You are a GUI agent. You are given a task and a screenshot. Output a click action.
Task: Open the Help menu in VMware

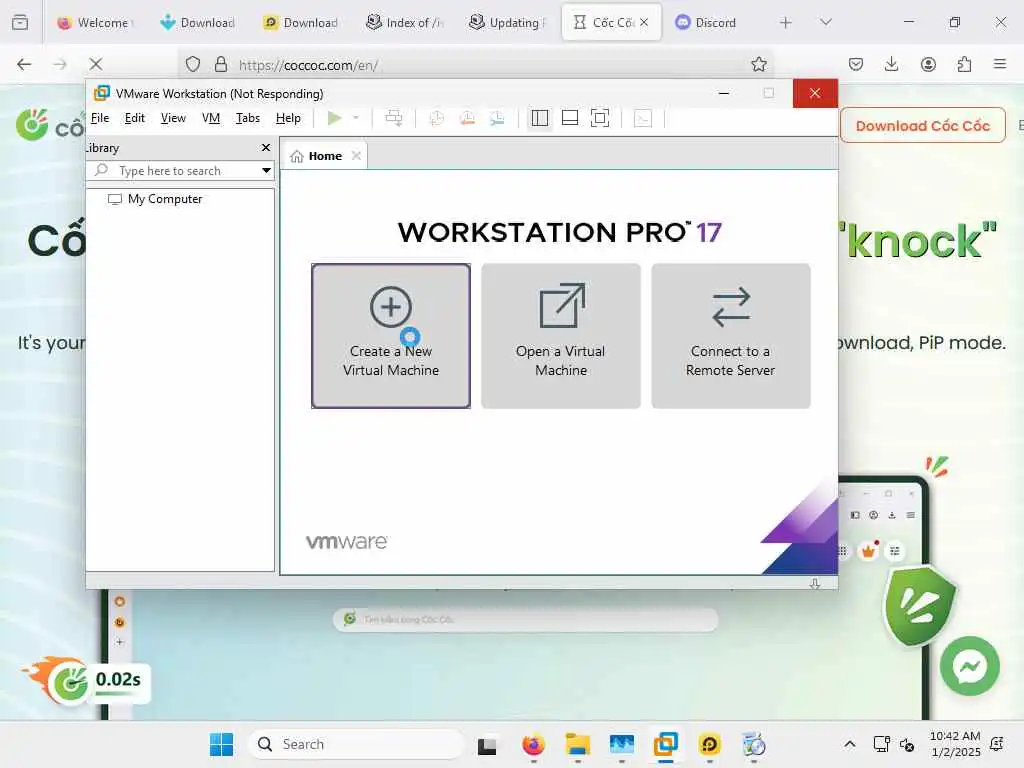[288, 118]
